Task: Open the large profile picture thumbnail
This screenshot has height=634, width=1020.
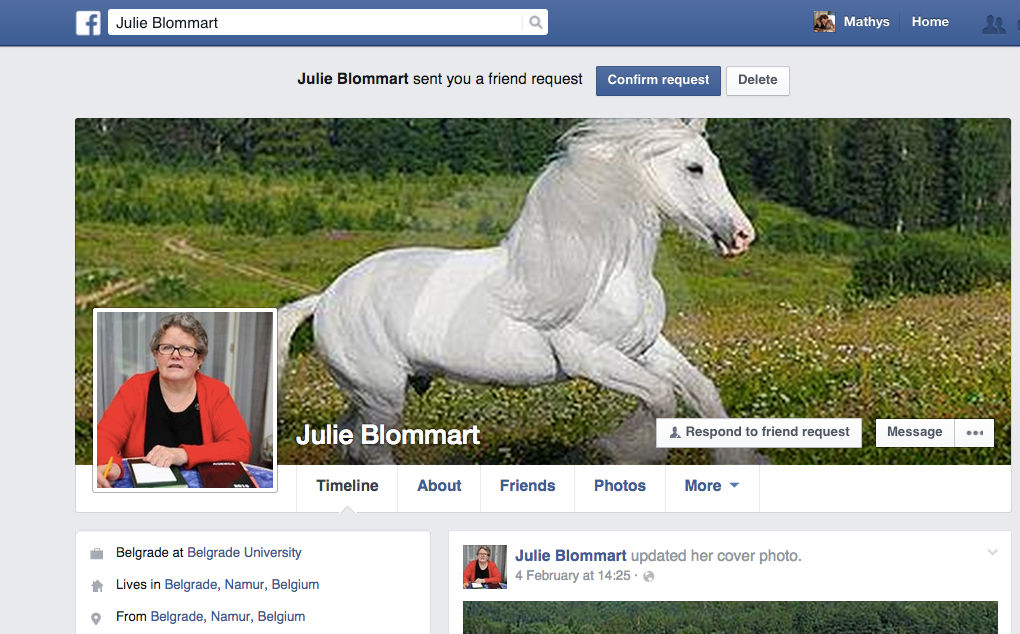Action: coord(185,400)
